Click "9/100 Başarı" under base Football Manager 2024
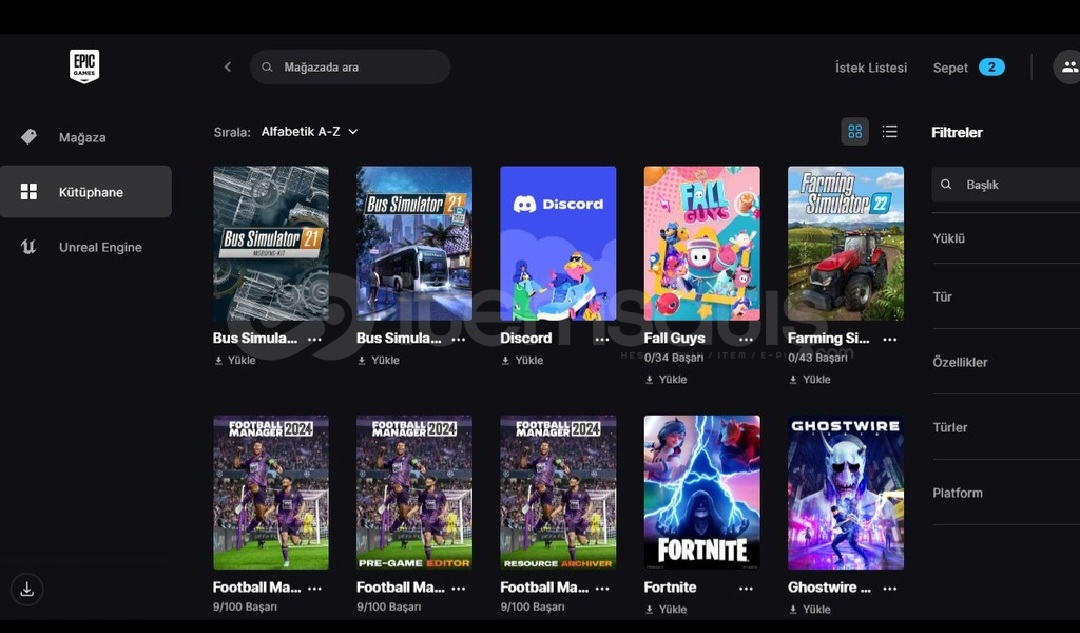The height and width of the screenshot is (633, 1080). (x=245, y=607)
